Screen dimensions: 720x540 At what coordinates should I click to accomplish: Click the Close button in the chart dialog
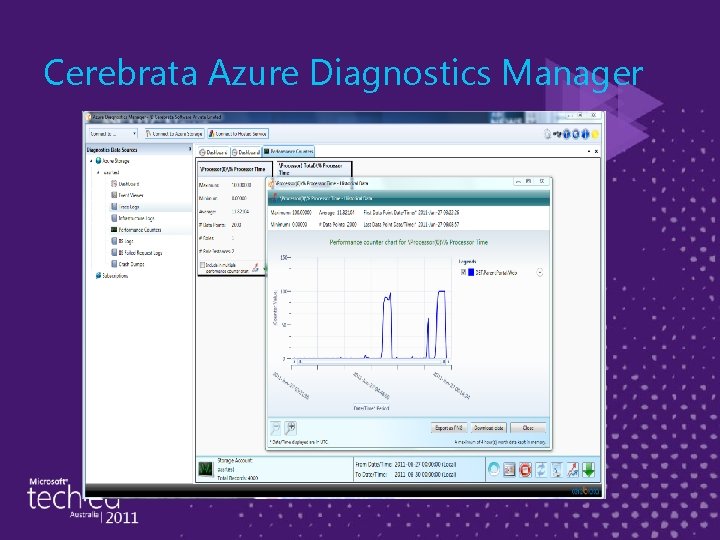[528, 428]
